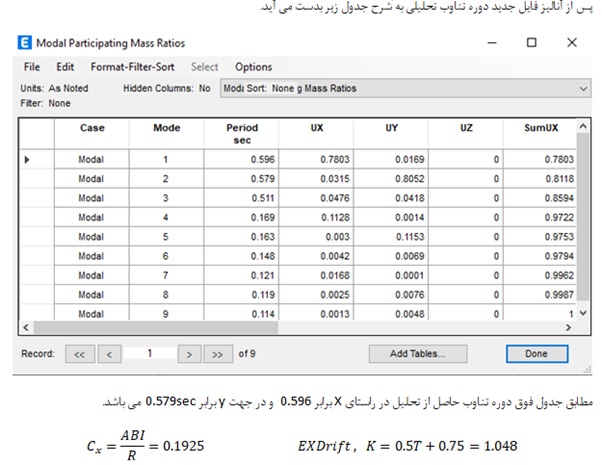This screenshot has height=465, width=602.
Task: Go to first record with << button
Action: click(82, 353)
